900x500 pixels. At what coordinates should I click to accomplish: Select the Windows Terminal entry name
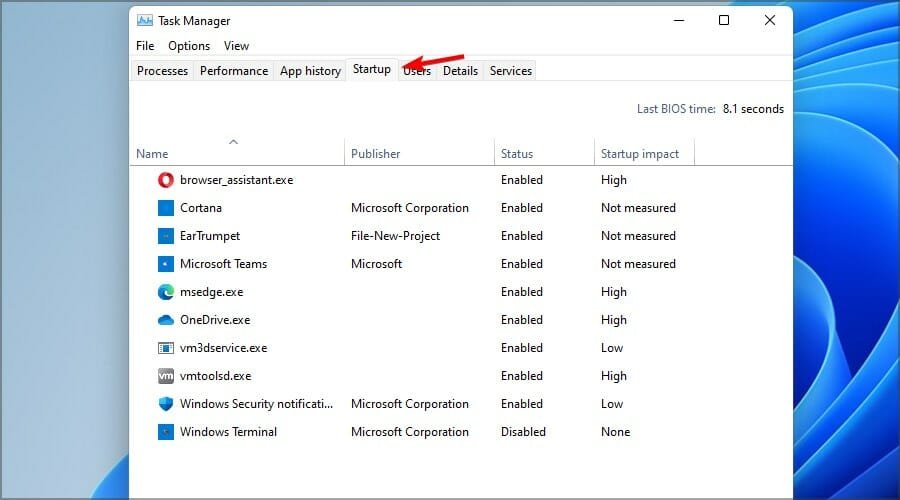228,432
